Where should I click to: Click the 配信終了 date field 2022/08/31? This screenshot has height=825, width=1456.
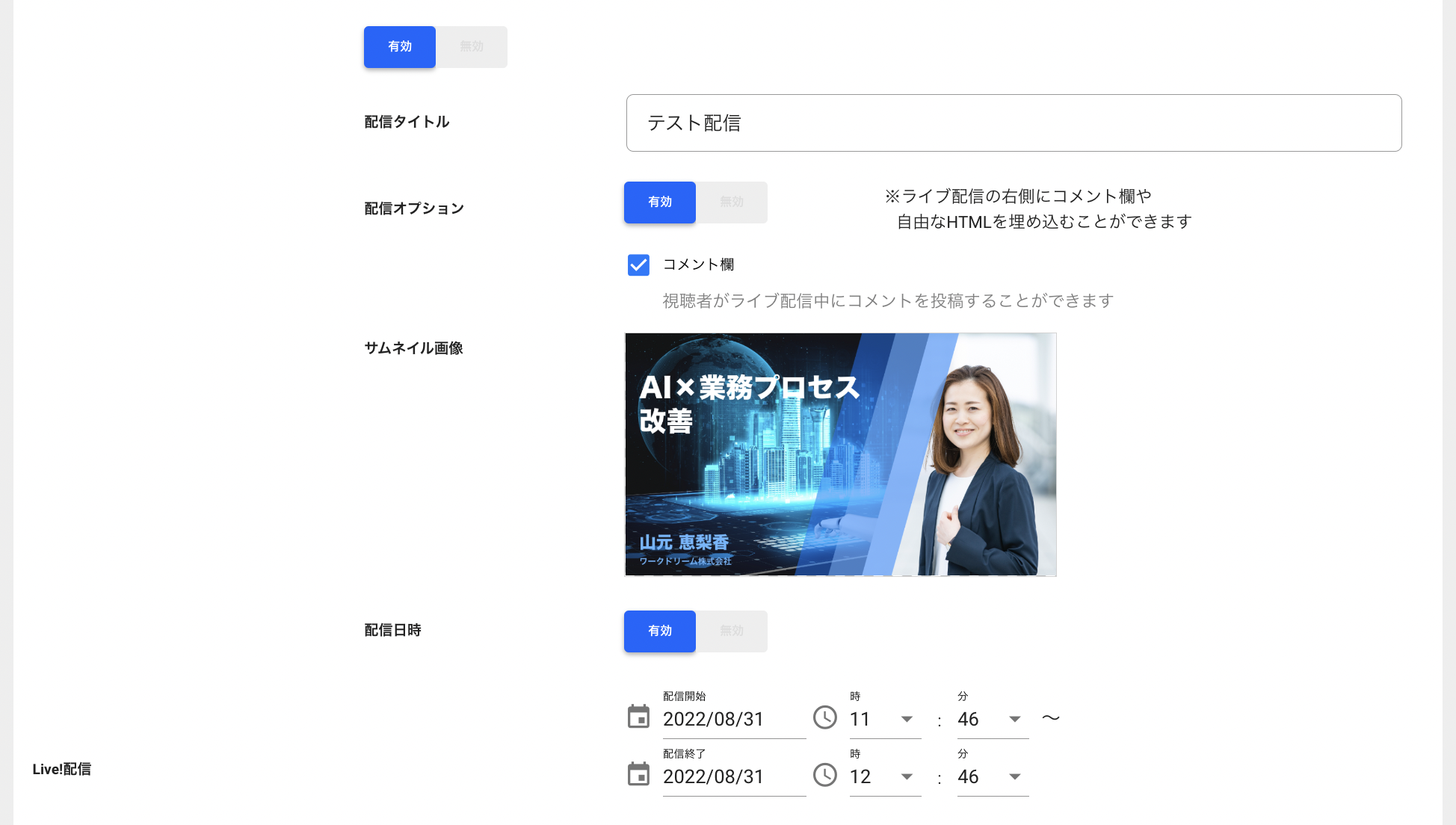[x=734, y=776]
